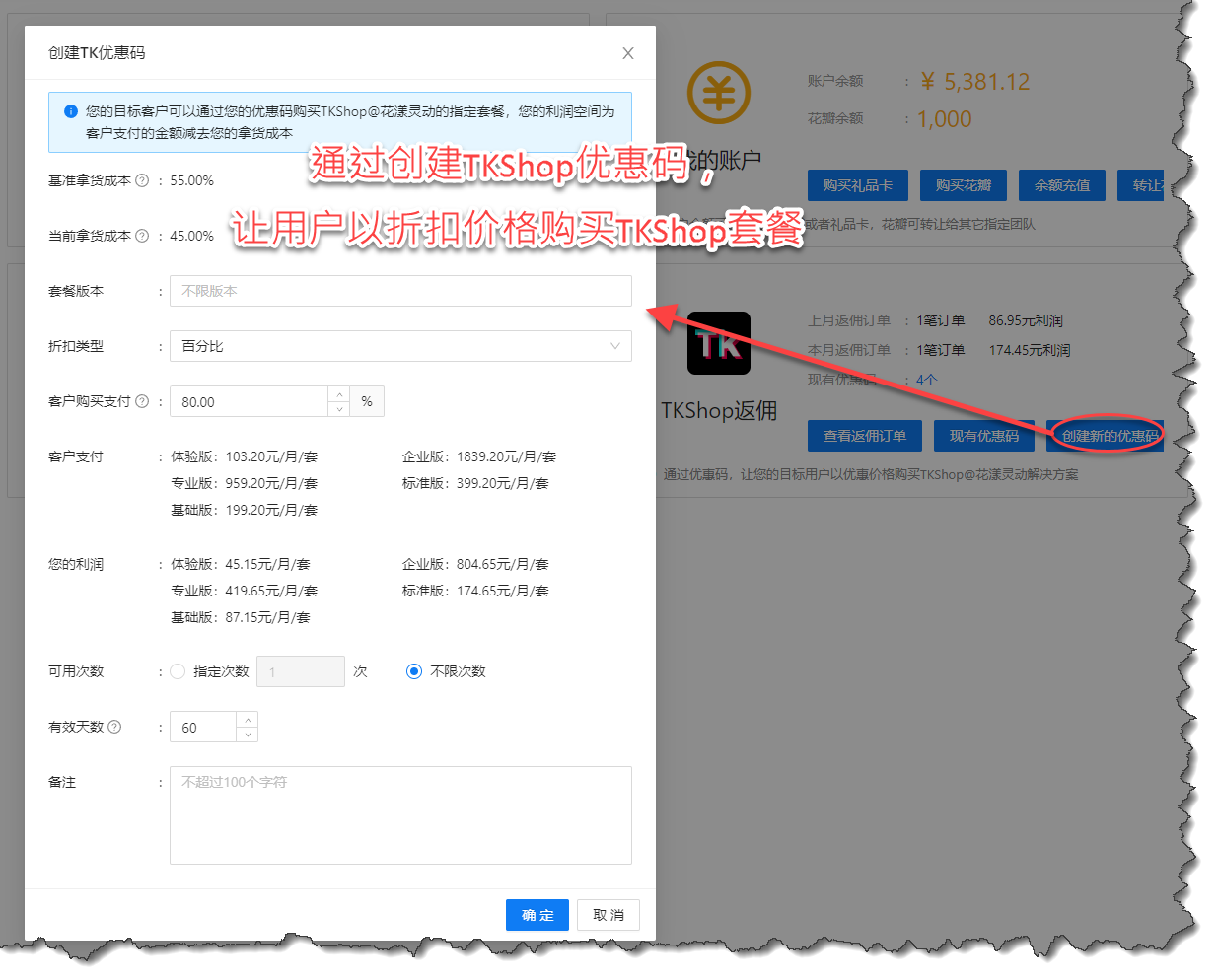Increase 有效天数 with the up arrow
The width and height of the screenshot is (1218, 980).
(248, 720)
